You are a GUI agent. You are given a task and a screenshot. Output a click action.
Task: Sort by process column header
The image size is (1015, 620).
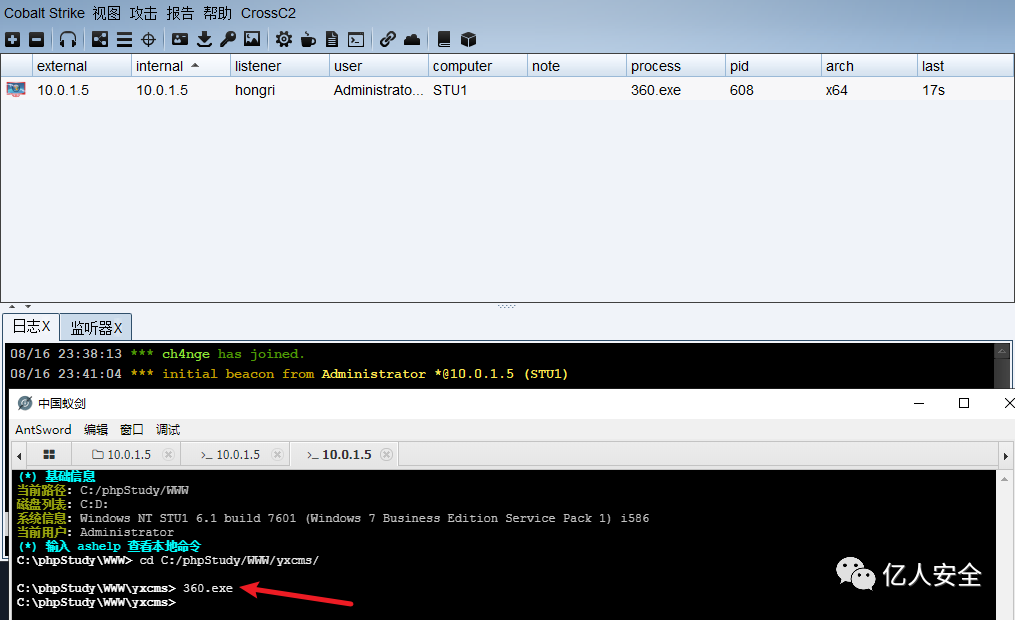coord(676,66)
